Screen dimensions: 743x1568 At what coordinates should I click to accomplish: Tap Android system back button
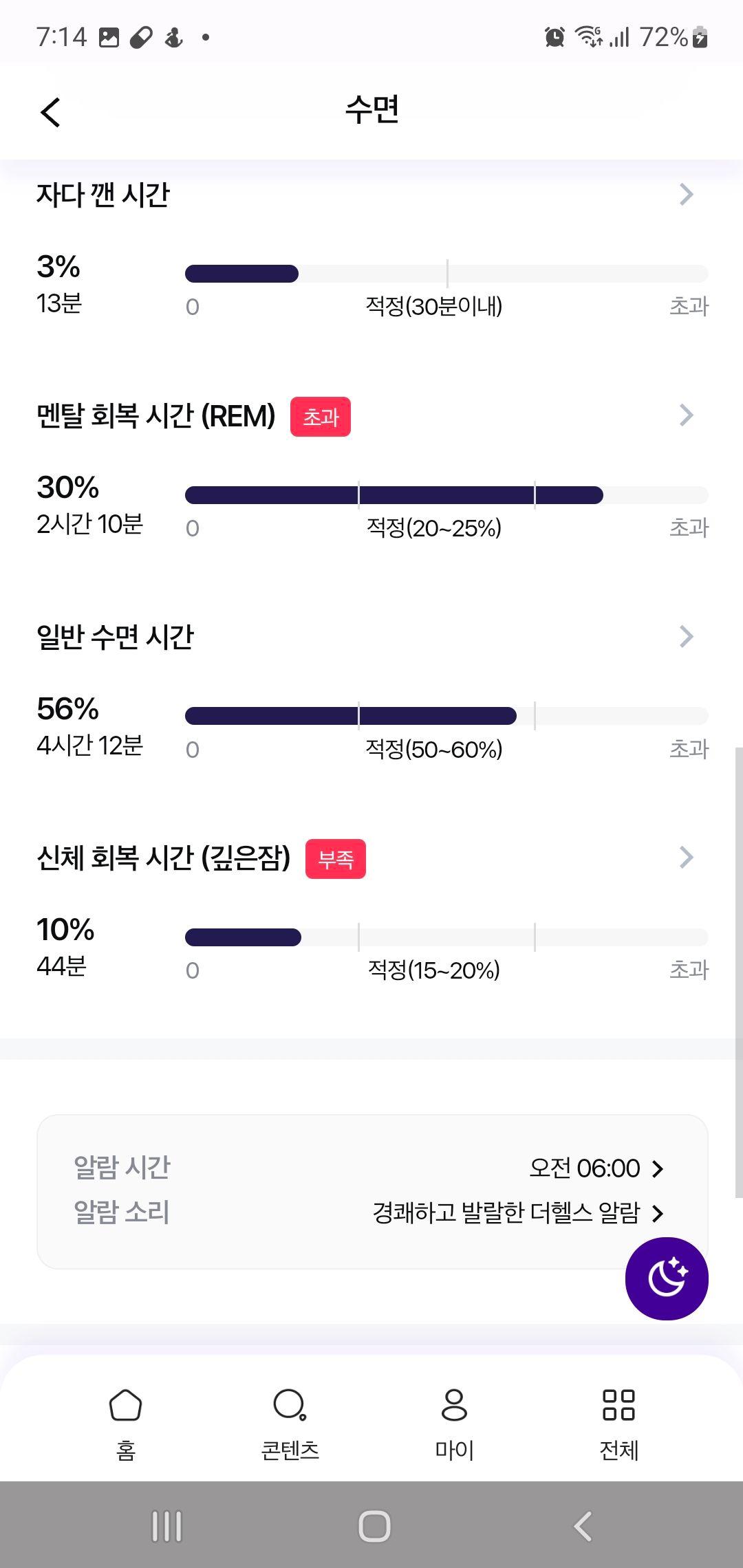pyautogui.click(x=583, y=1526)
